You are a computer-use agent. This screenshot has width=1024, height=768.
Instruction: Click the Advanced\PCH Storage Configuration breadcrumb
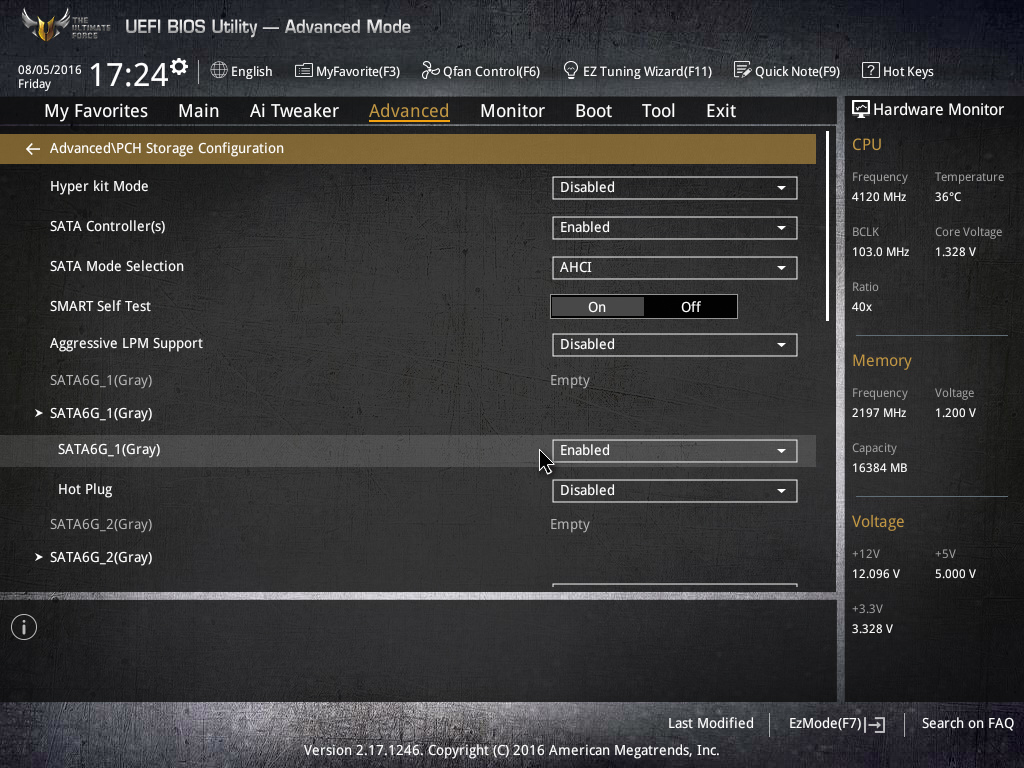(167, 149)
